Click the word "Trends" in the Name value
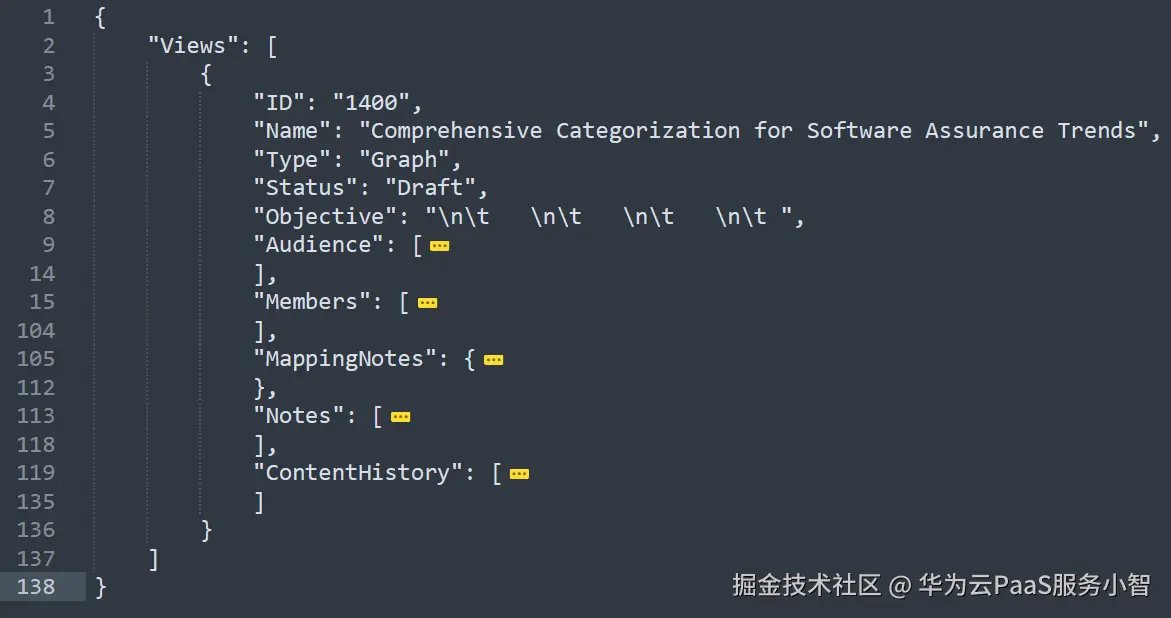This screenshot has width=1171, height=618. tap(1097, 131)
